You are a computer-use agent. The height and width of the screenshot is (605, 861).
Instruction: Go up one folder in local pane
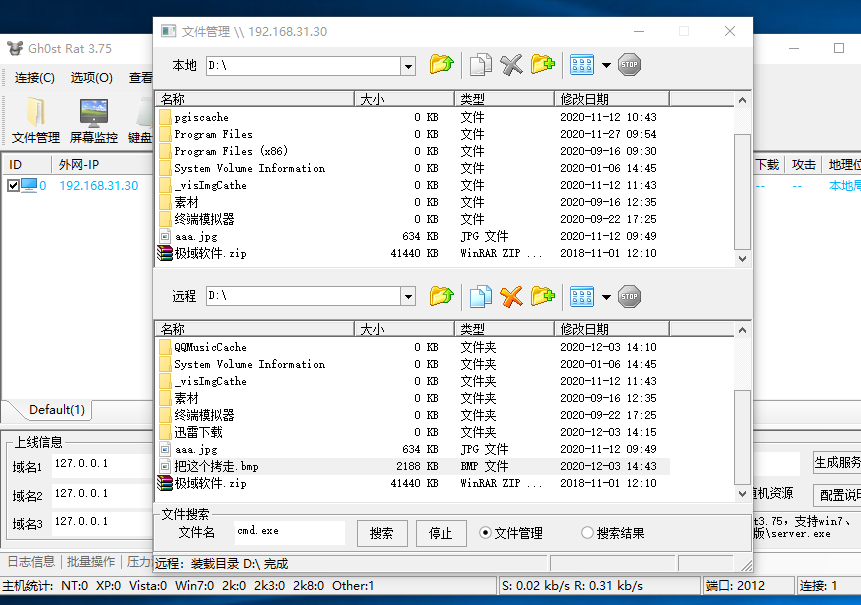[x=441, y=65]
